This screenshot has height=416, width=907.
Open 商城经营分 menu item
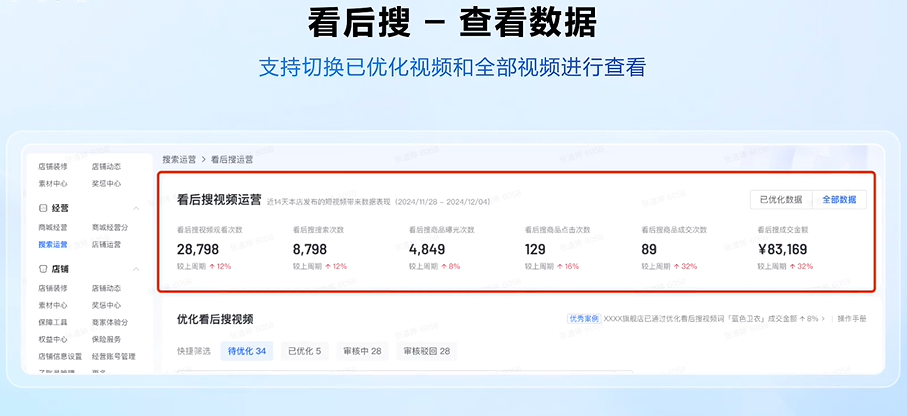click(109, 228)
